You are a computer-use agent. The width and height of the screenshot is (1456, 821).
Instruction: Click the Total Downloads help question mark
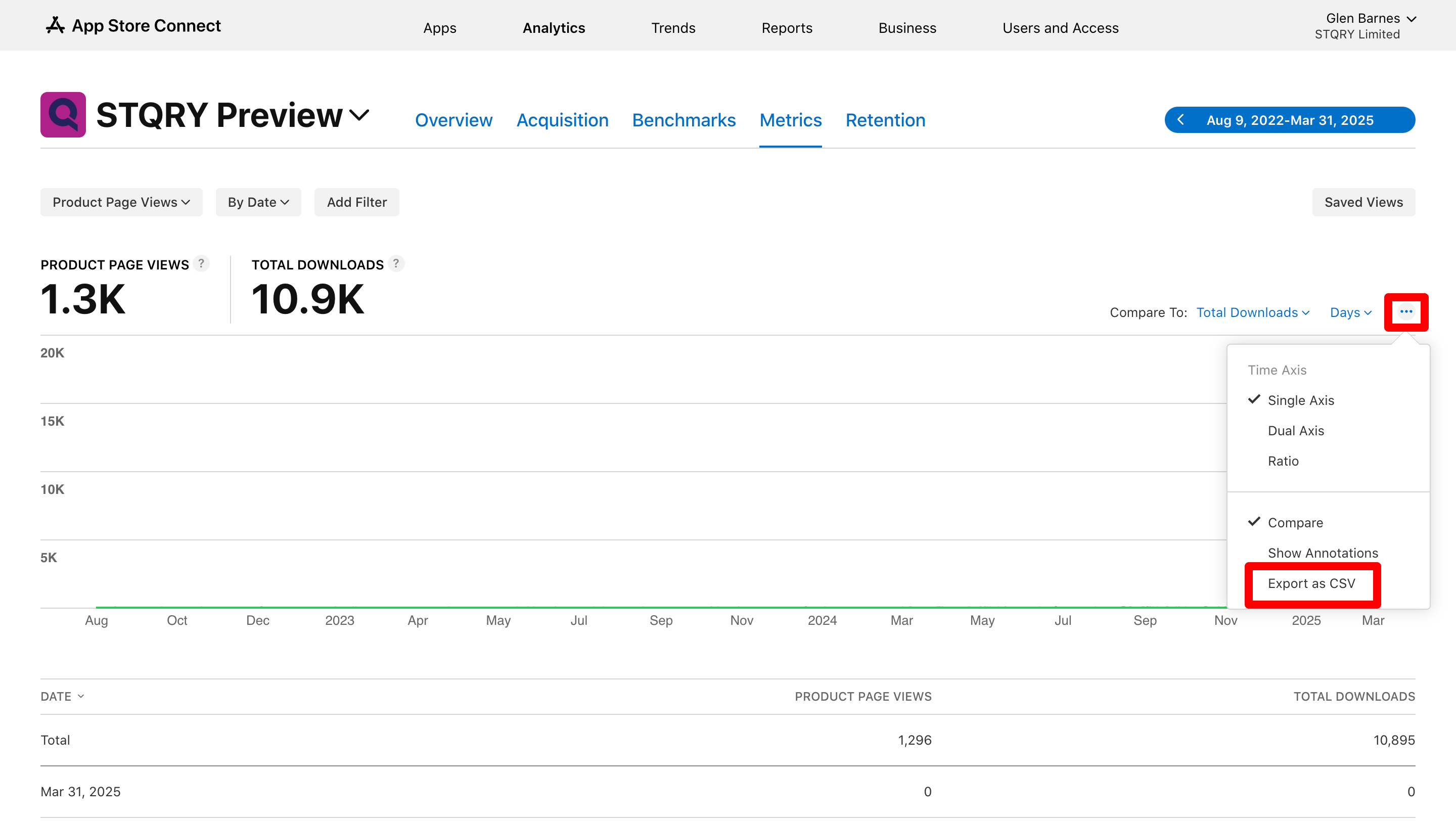coord(396,264)
